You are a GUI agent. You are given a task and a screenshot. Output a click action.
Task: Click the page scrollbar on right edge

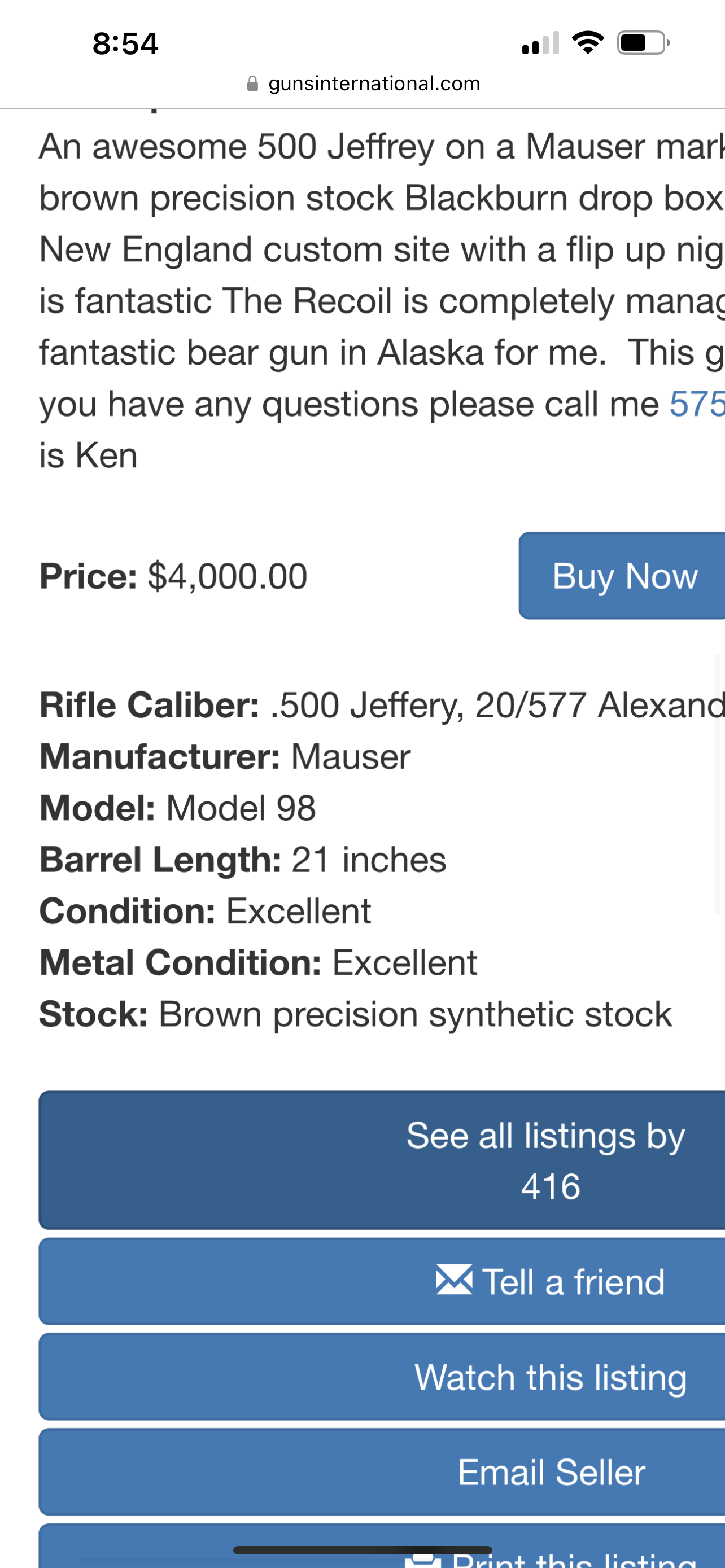pos(718,784)
